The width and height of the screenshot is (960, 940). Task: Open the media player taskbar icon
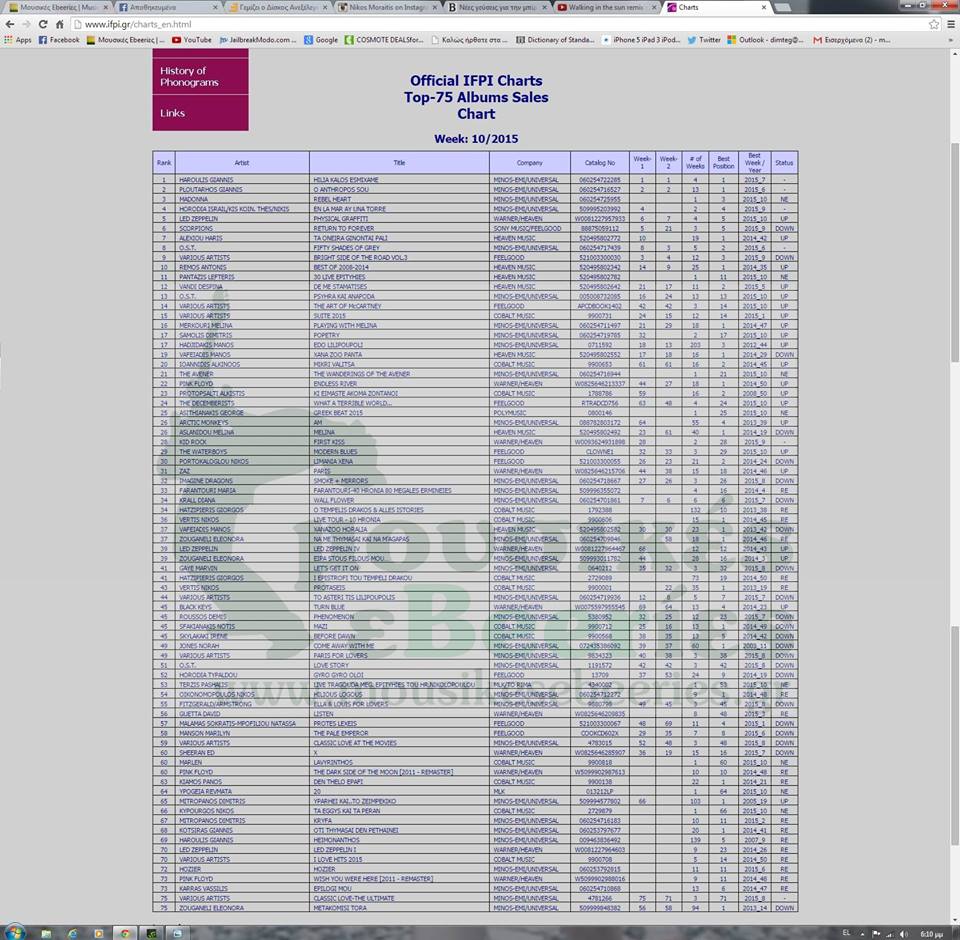tap(99, 933)
